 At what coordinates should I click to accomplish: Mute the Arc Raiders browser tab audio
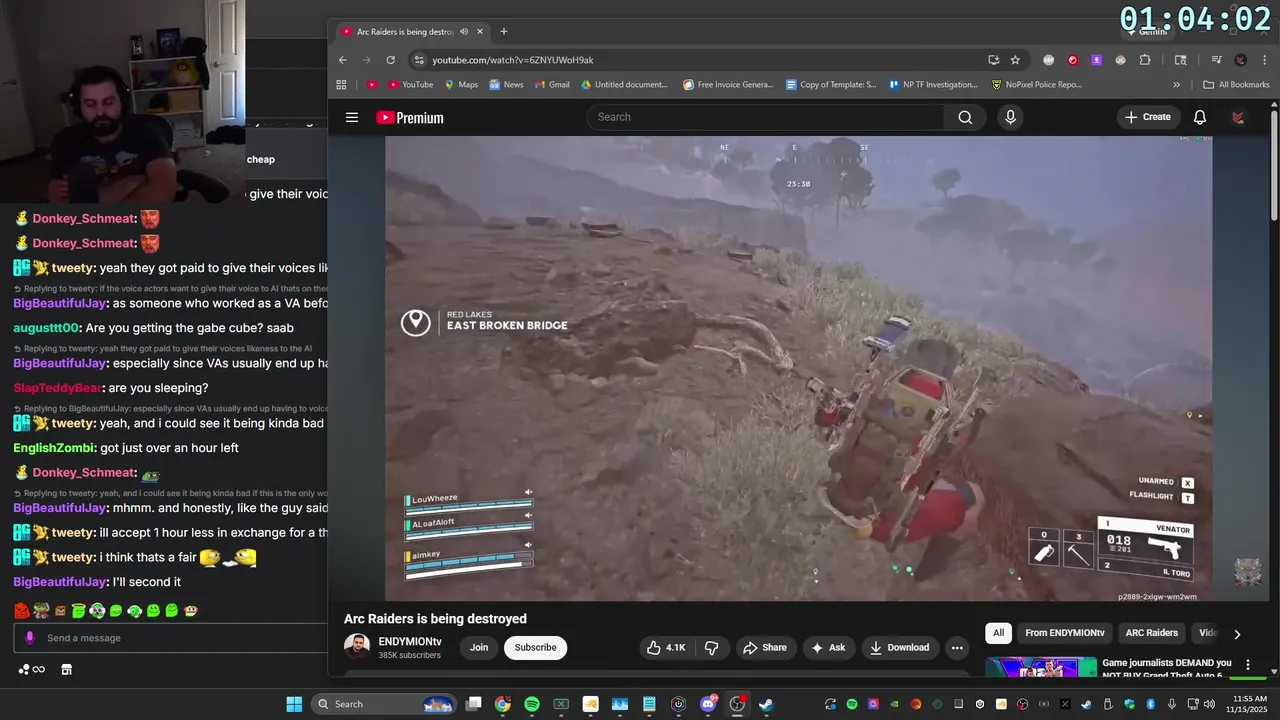pyautogui.click(x=464, y=32)
